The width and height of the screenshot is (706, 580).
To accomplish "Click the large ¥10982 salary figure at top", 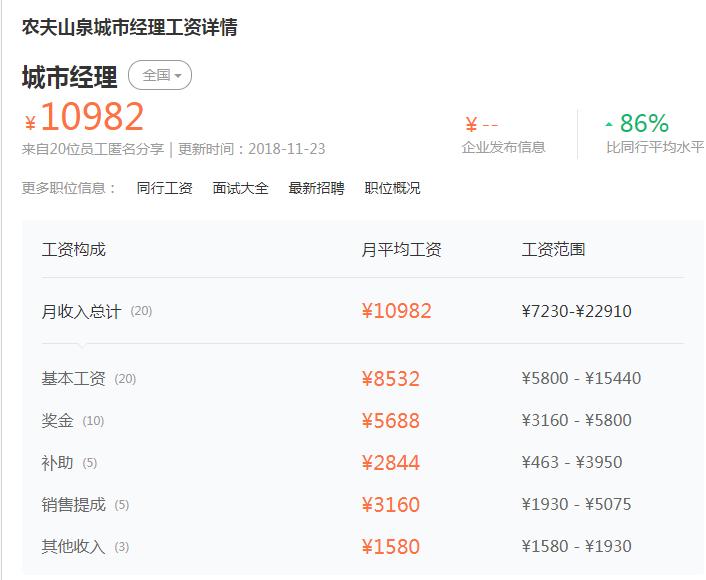I will [84, 117].
